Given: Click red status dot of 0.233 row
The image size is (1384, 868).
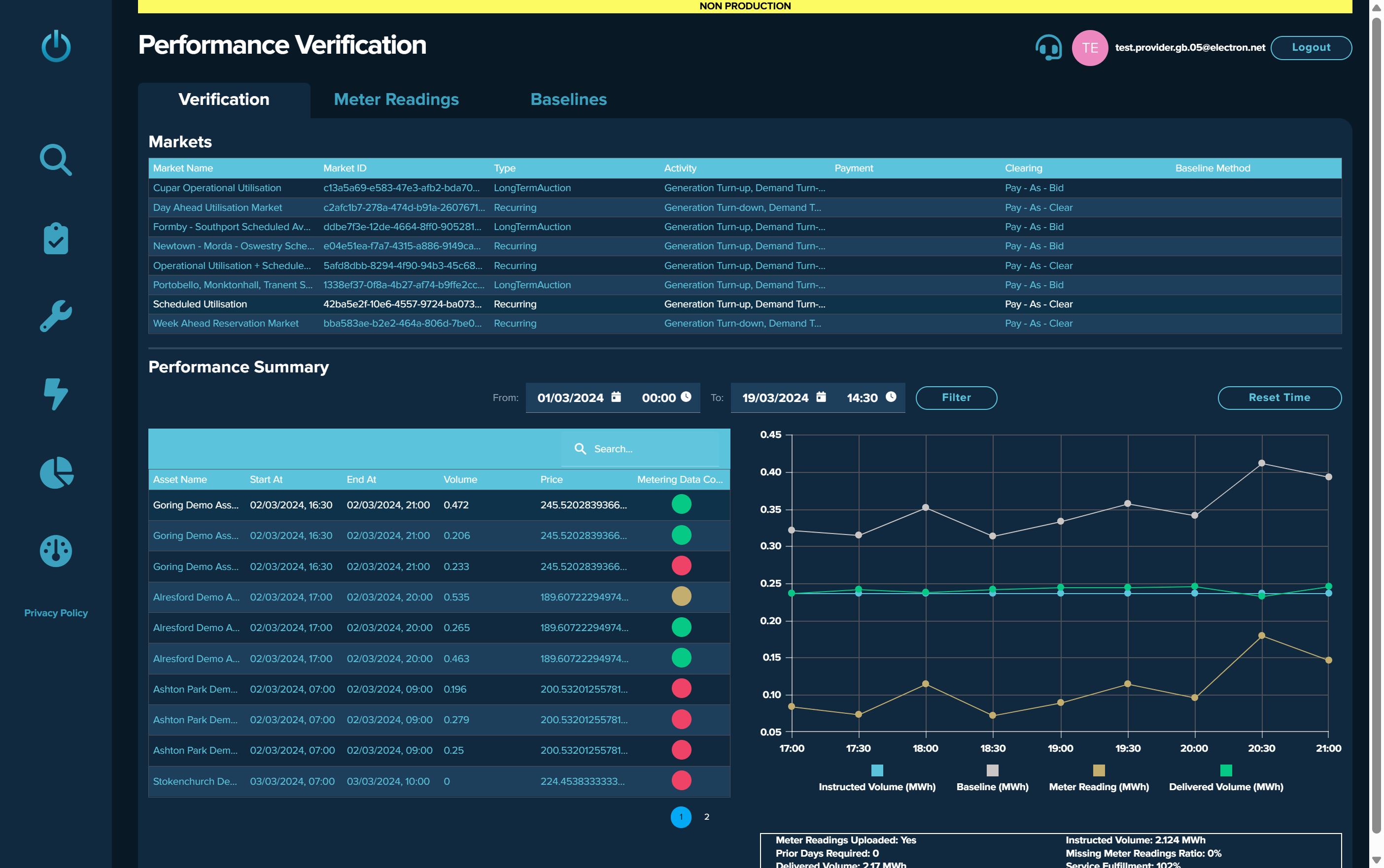Looking at the screenshot, I should click(x=681, y=566).
